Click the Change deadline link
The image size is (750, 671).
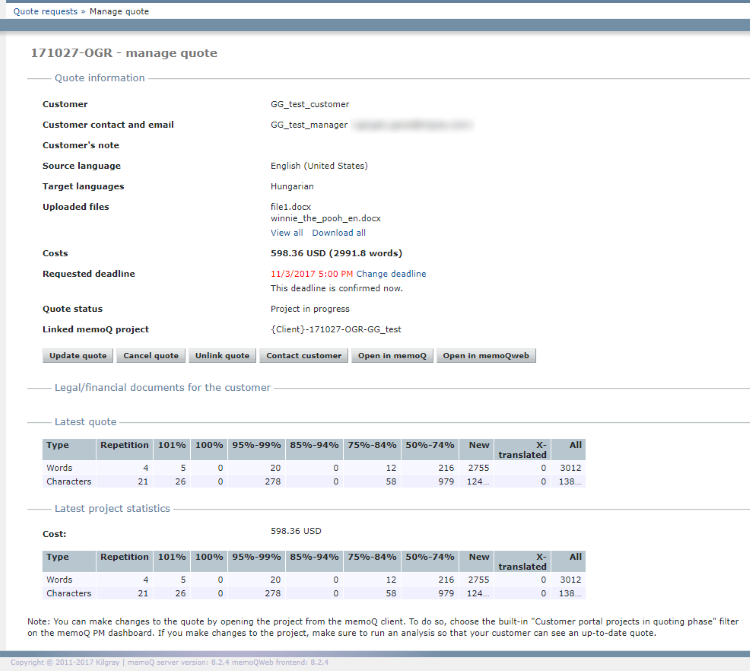point(391,274)
